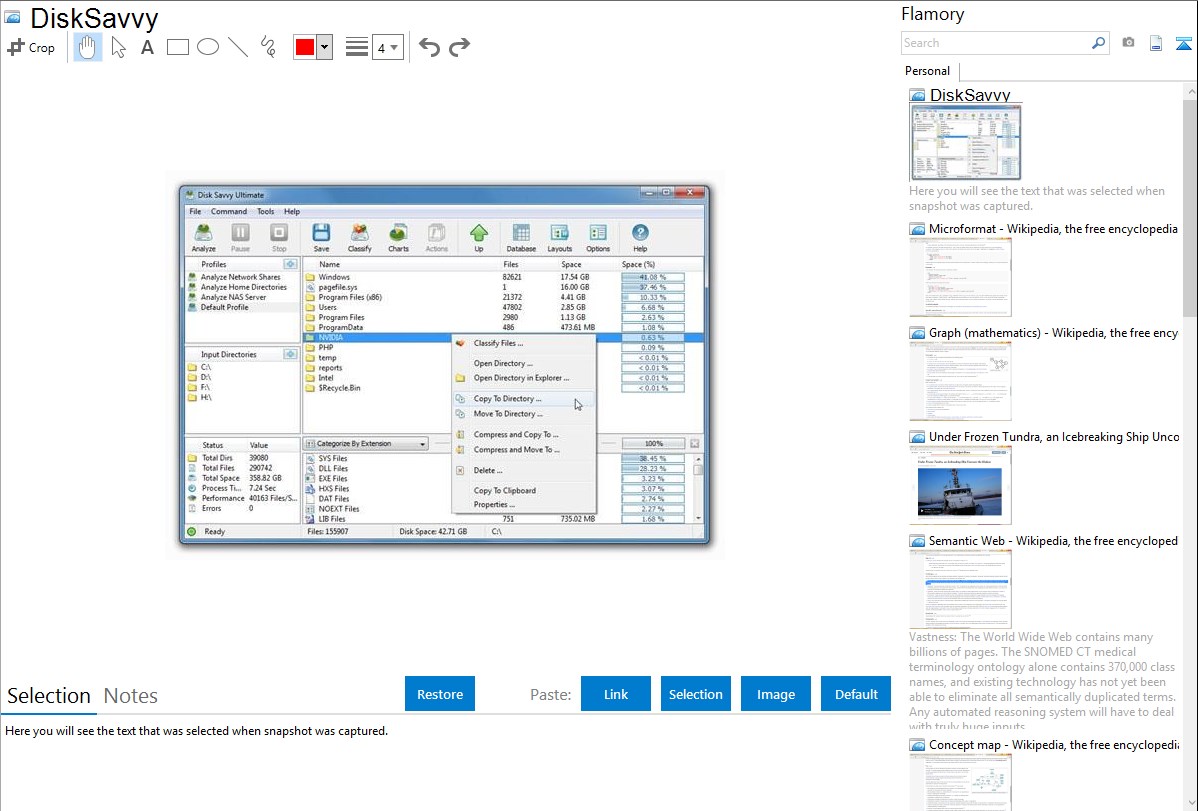Pick the freehand scribble tool

pyautogui.click(x=268, y=47)
